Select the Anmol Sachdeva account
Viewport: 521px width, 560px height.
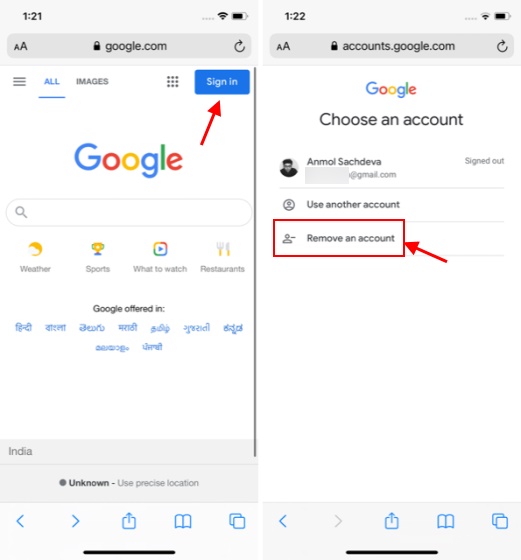391,168
